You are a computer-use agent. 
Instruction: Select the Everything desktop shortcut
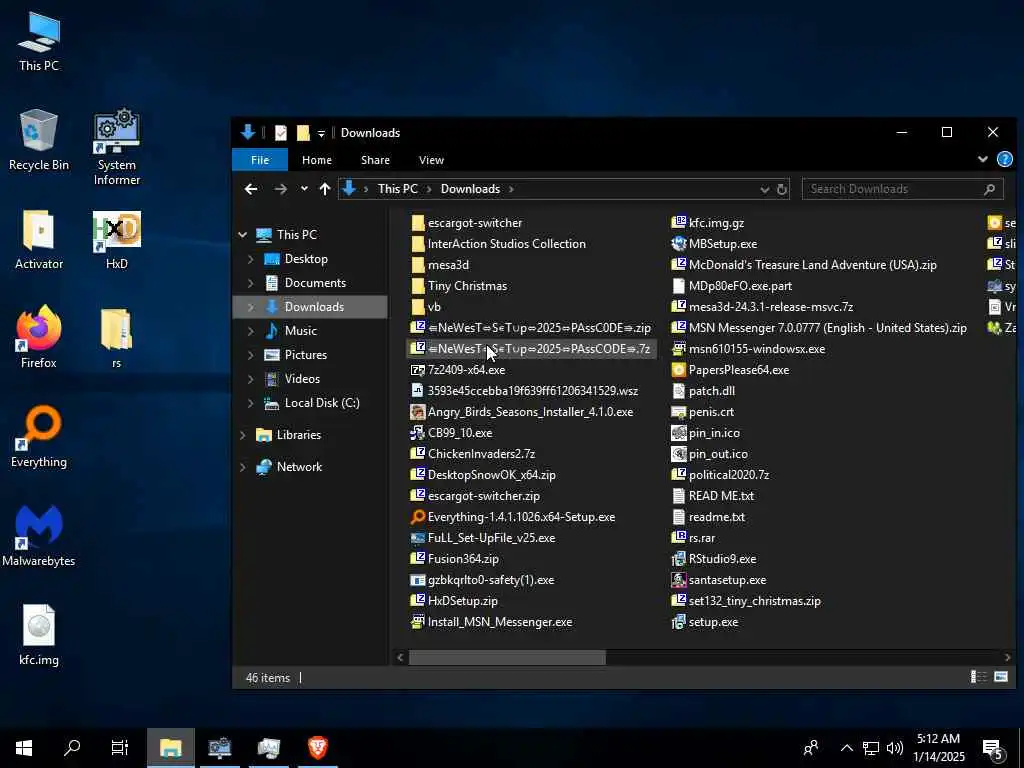pos(39,436)
